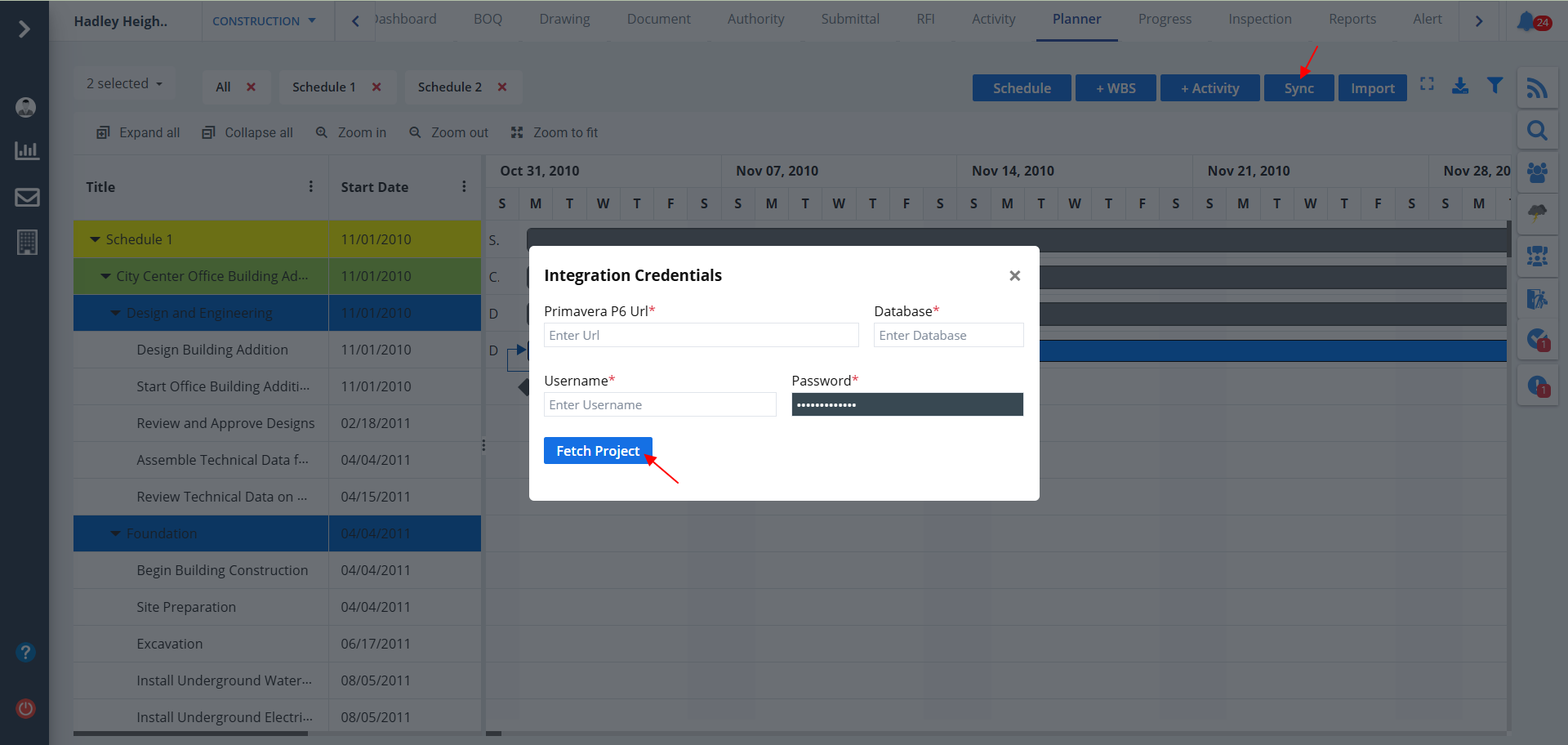
Task: Toggle the fullscreen expand icon
Action: click(x=1427, y=84)
